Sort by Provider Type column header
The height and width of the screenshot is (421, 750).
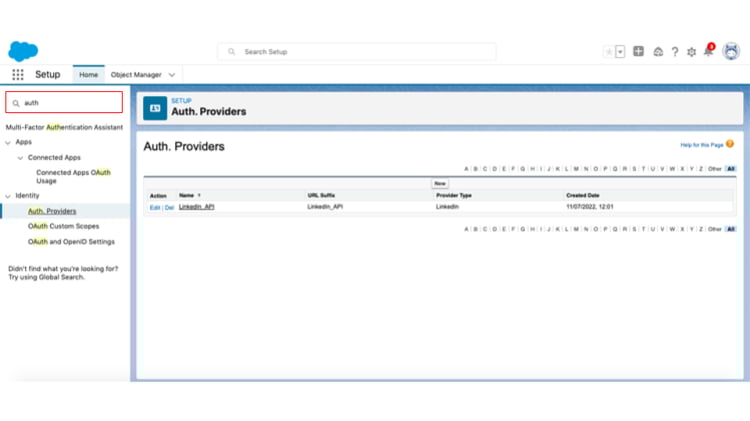[x=453, y=195]
